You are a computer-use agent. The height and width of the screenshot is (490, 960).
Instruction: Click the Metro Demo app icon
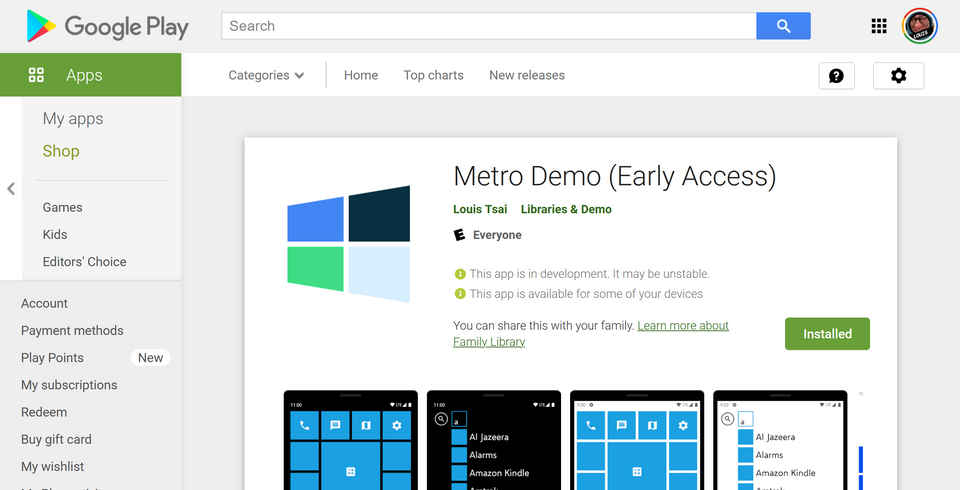349,244
